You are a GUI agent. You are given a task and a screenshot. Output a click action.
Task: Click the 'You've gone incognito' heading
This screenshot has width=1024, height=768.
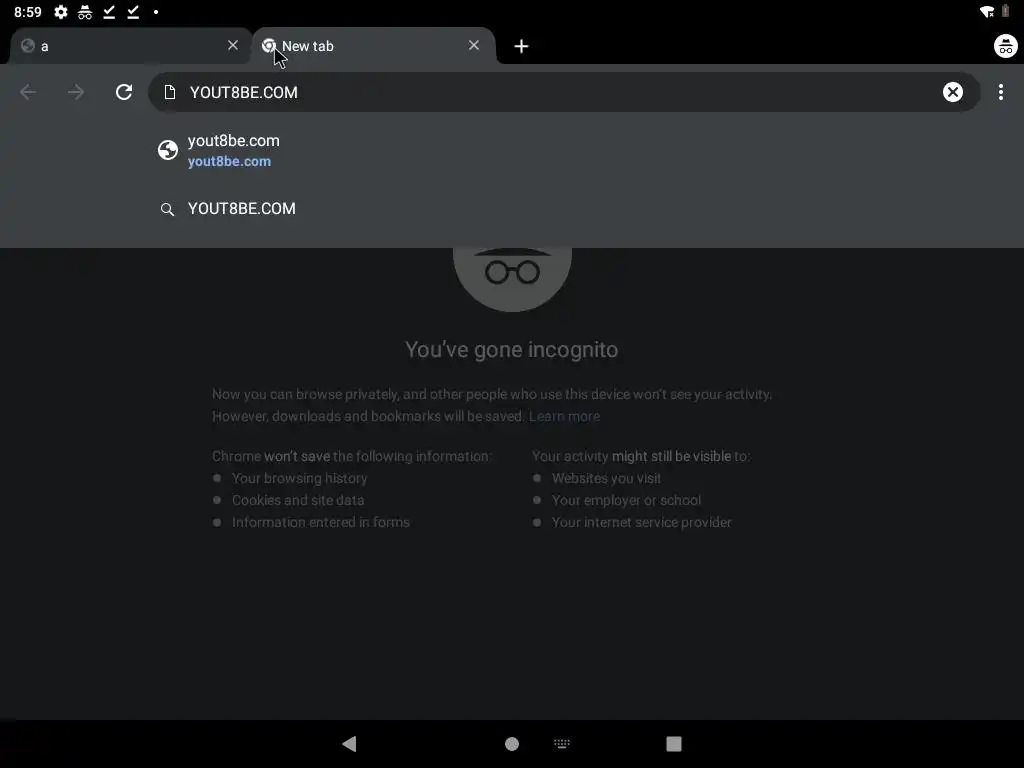(x=511, y=349)
